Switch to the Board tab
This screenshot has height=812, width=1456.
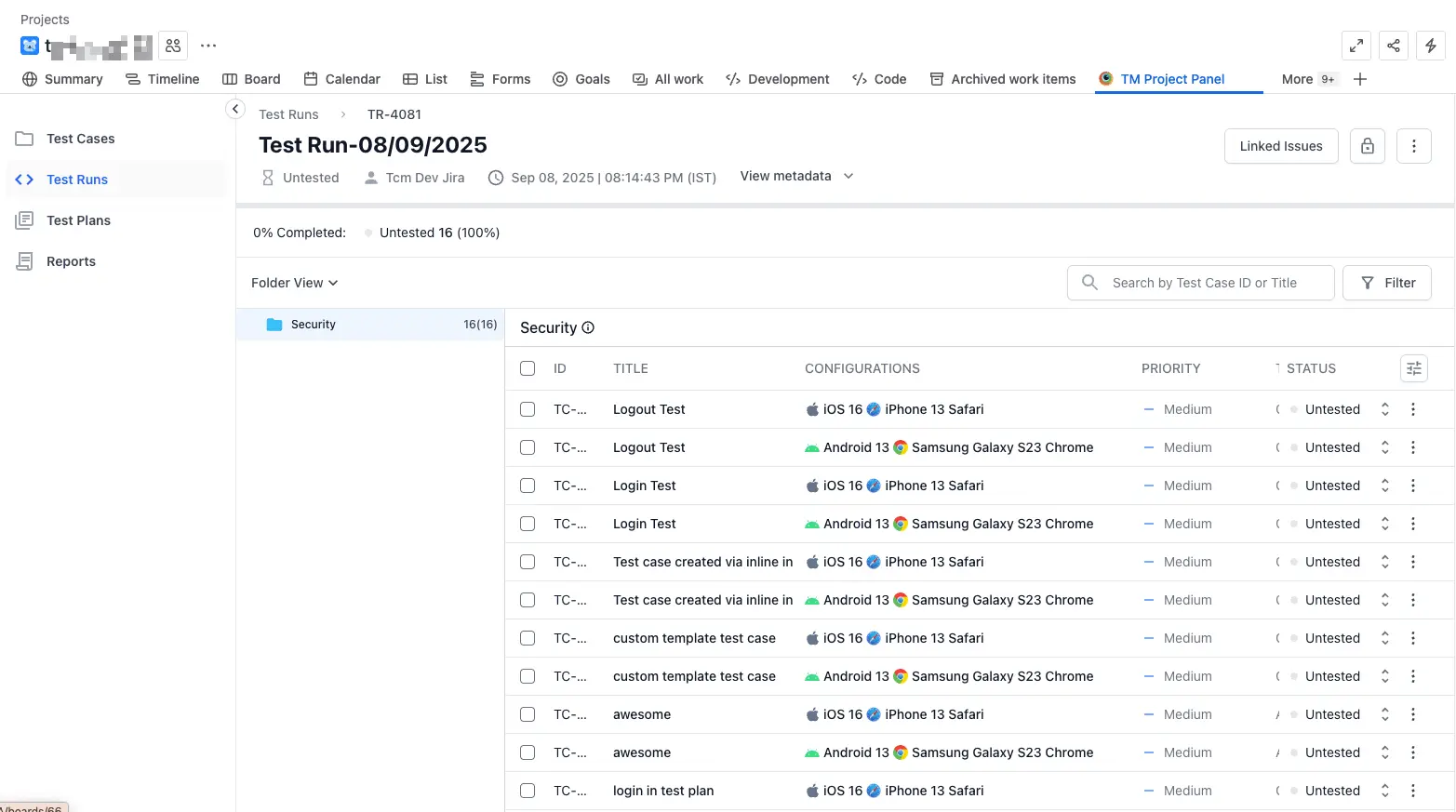251,79
